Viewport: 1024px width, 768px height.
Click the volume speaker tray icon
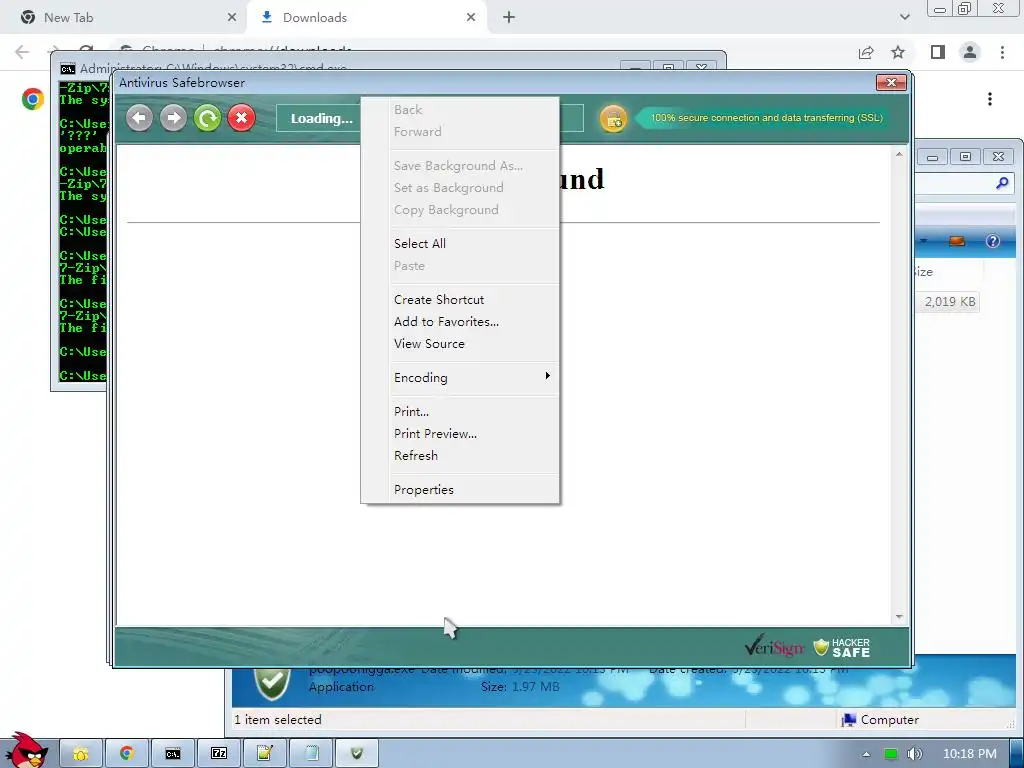[915, 754]
